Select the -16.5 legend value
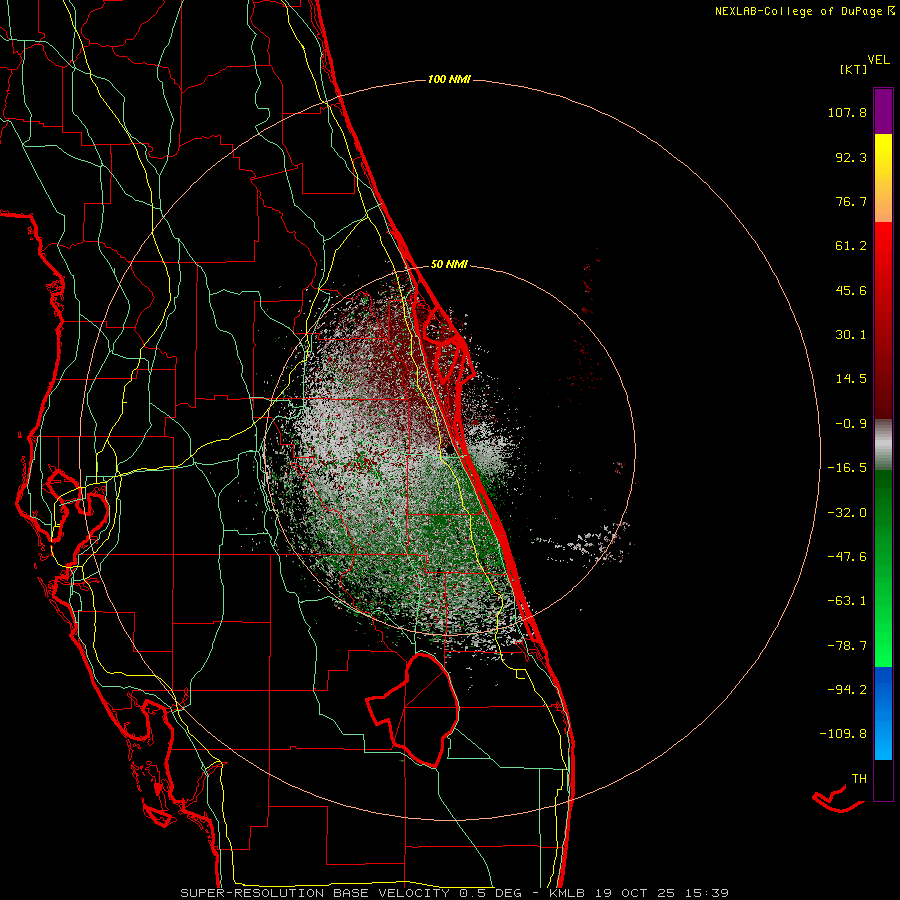 [x=847, y=468]
